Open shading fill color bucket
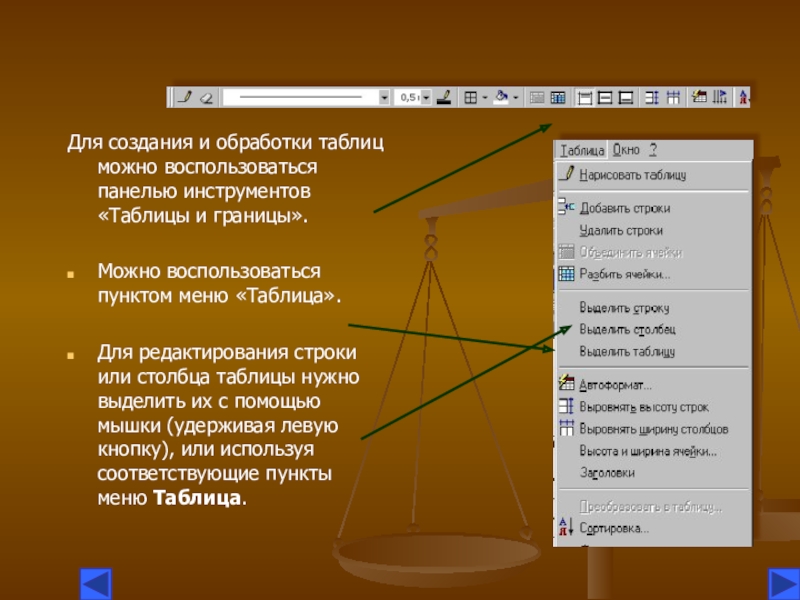 point(502,97)
